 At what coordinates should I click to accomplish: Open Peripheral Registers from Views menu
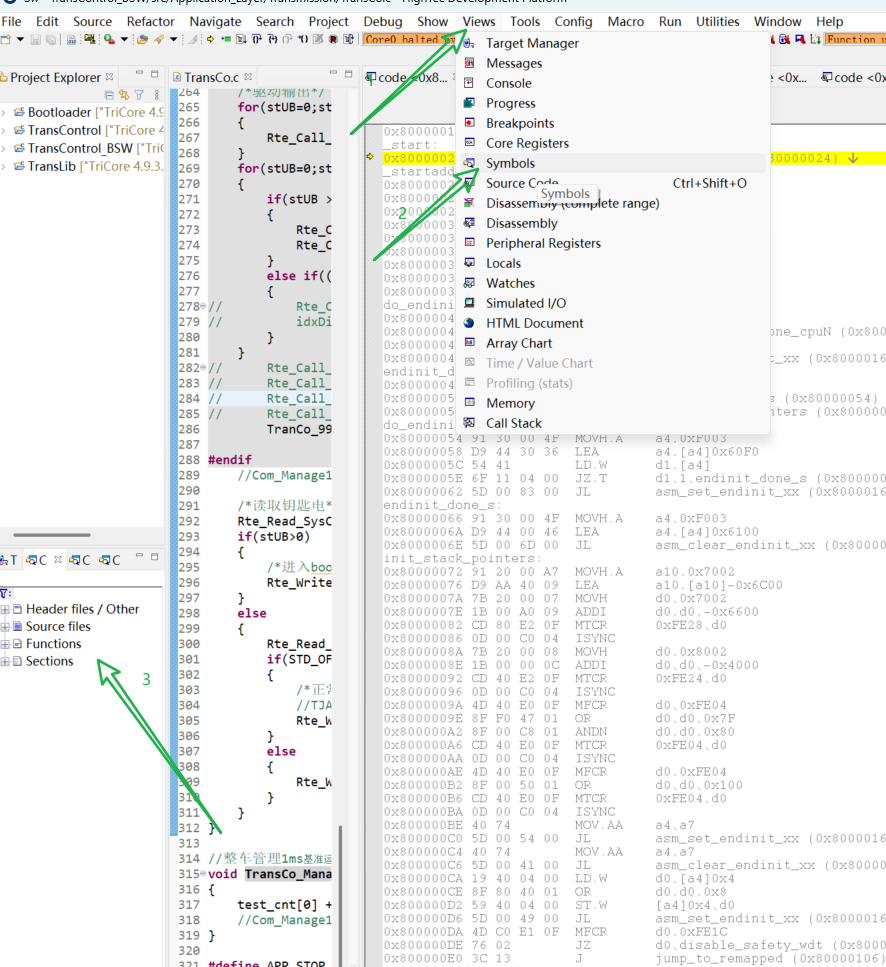613,243
